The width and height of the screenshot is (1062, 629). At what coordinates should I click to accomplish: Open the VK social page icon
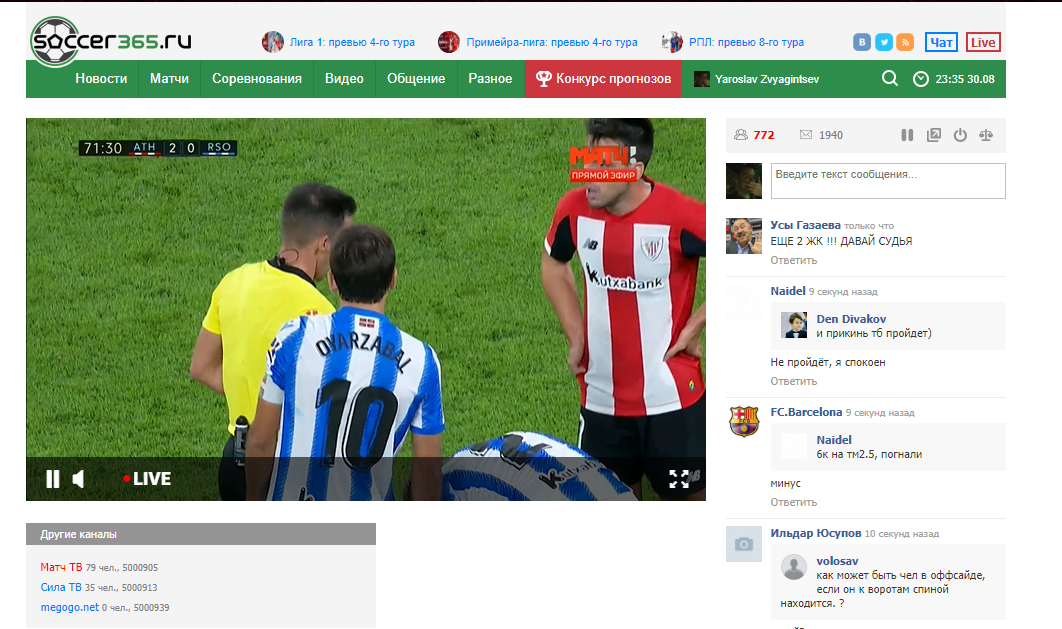point(862,42)
